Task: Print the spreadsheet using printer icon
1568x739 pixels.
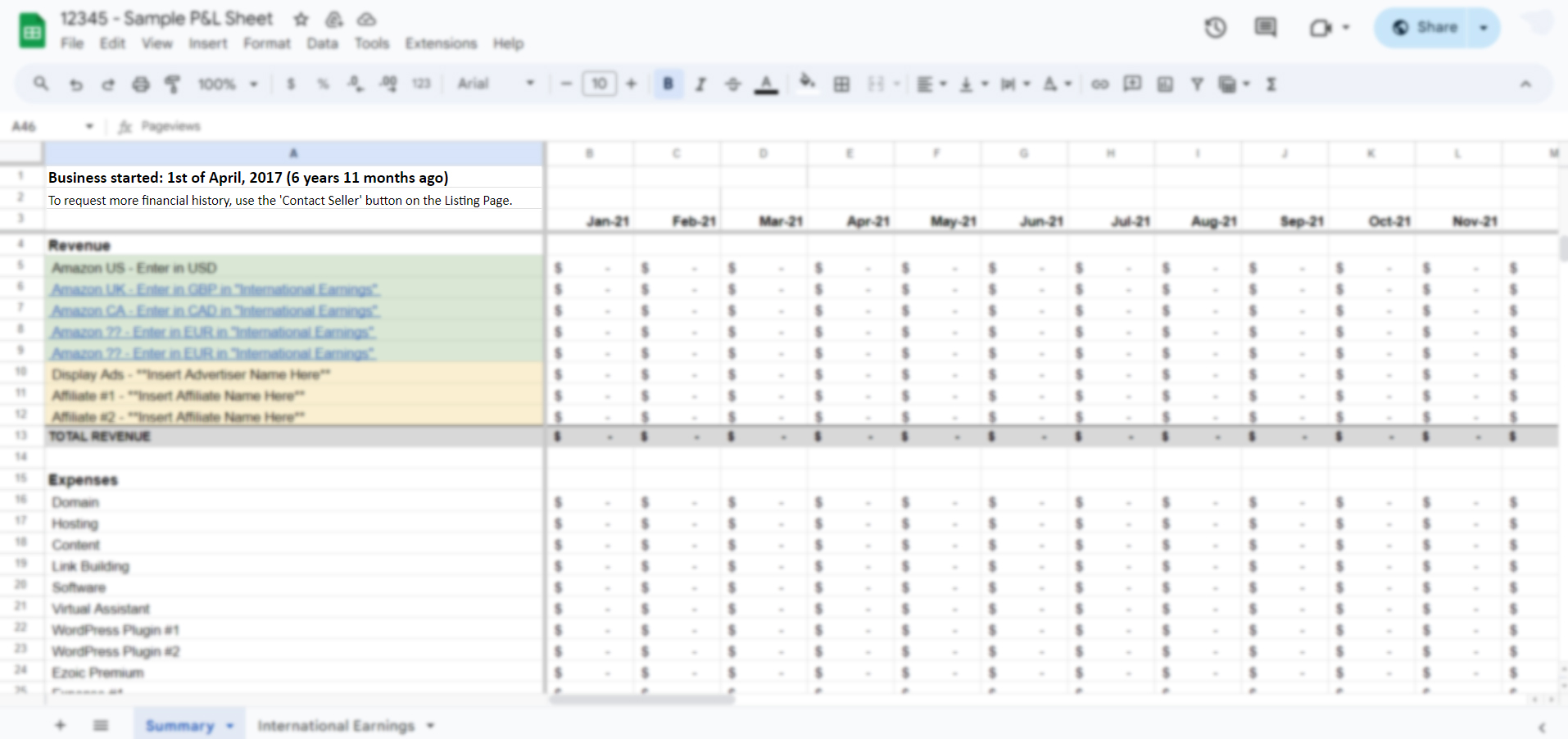Action: click(x=141, y=84)
